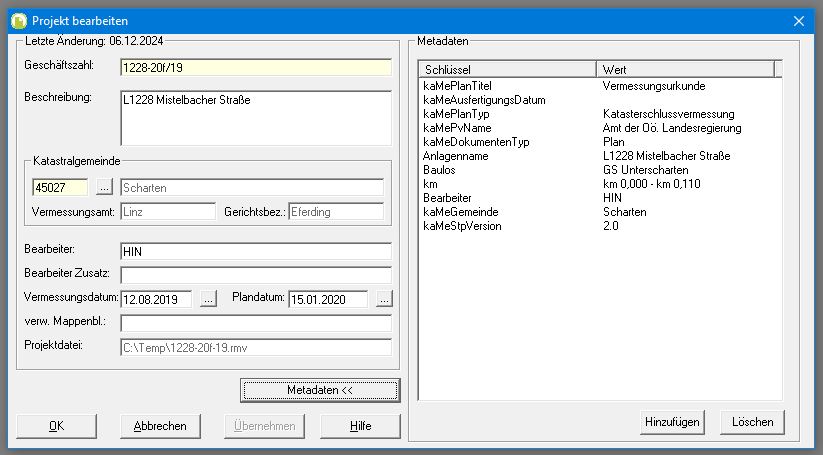The height and width of the screenshot is (455, 823).
Task: Open the Vermessungsdatum date picker button
Action: [x=208, y=298]
